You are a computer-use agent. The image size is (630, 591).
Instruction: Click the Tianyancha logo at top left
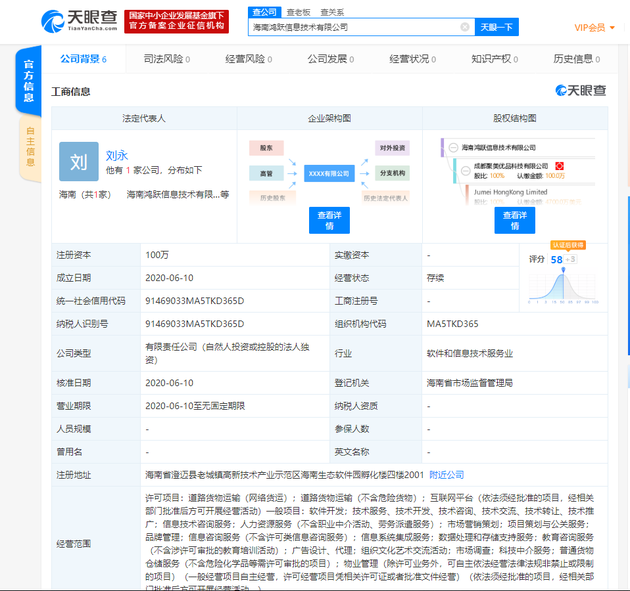(x=79, y=21)
